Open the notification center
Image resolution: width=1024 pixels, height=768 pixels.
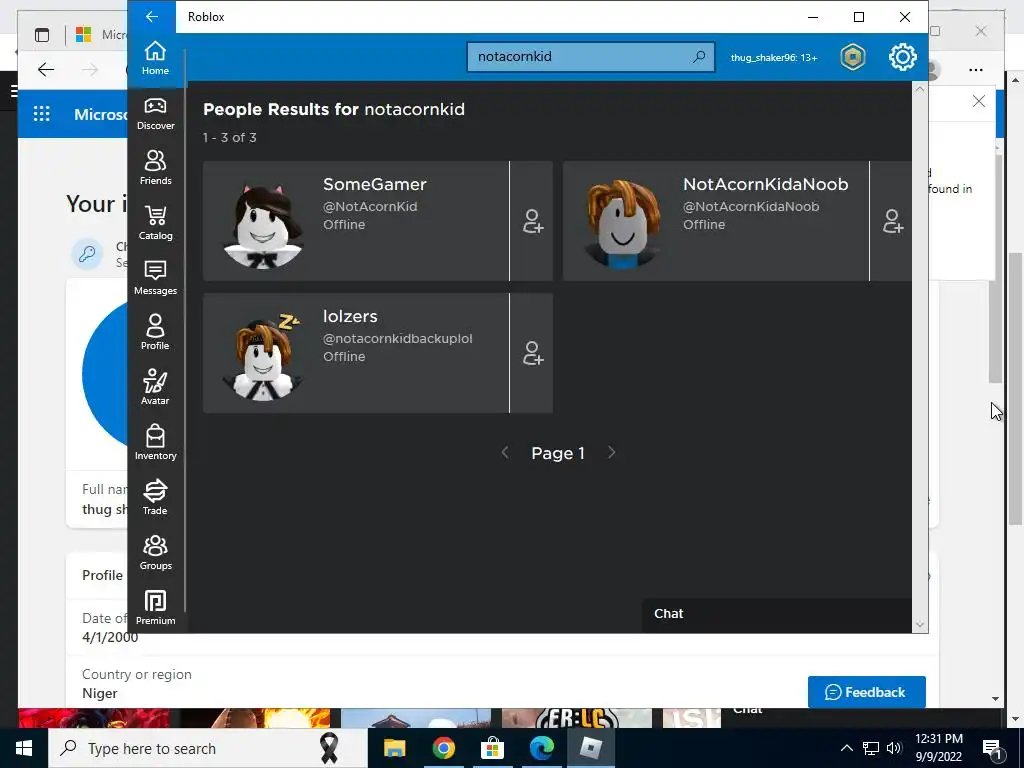point(993,748)
